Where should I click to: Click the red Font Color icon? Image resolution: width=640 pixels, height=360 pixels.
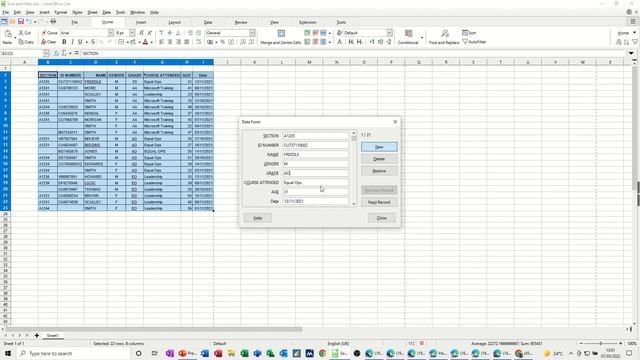click(x=145, y=42)
